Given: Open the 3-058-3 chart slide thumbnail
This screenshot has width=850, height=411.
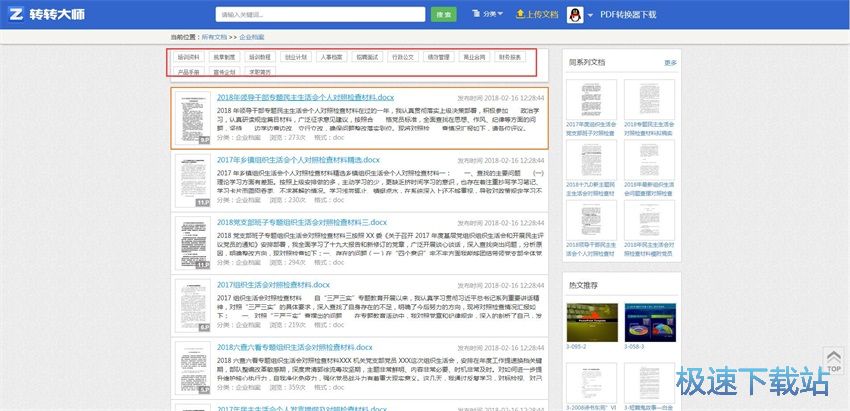Looking at the screenshot, I should (650, 323).
